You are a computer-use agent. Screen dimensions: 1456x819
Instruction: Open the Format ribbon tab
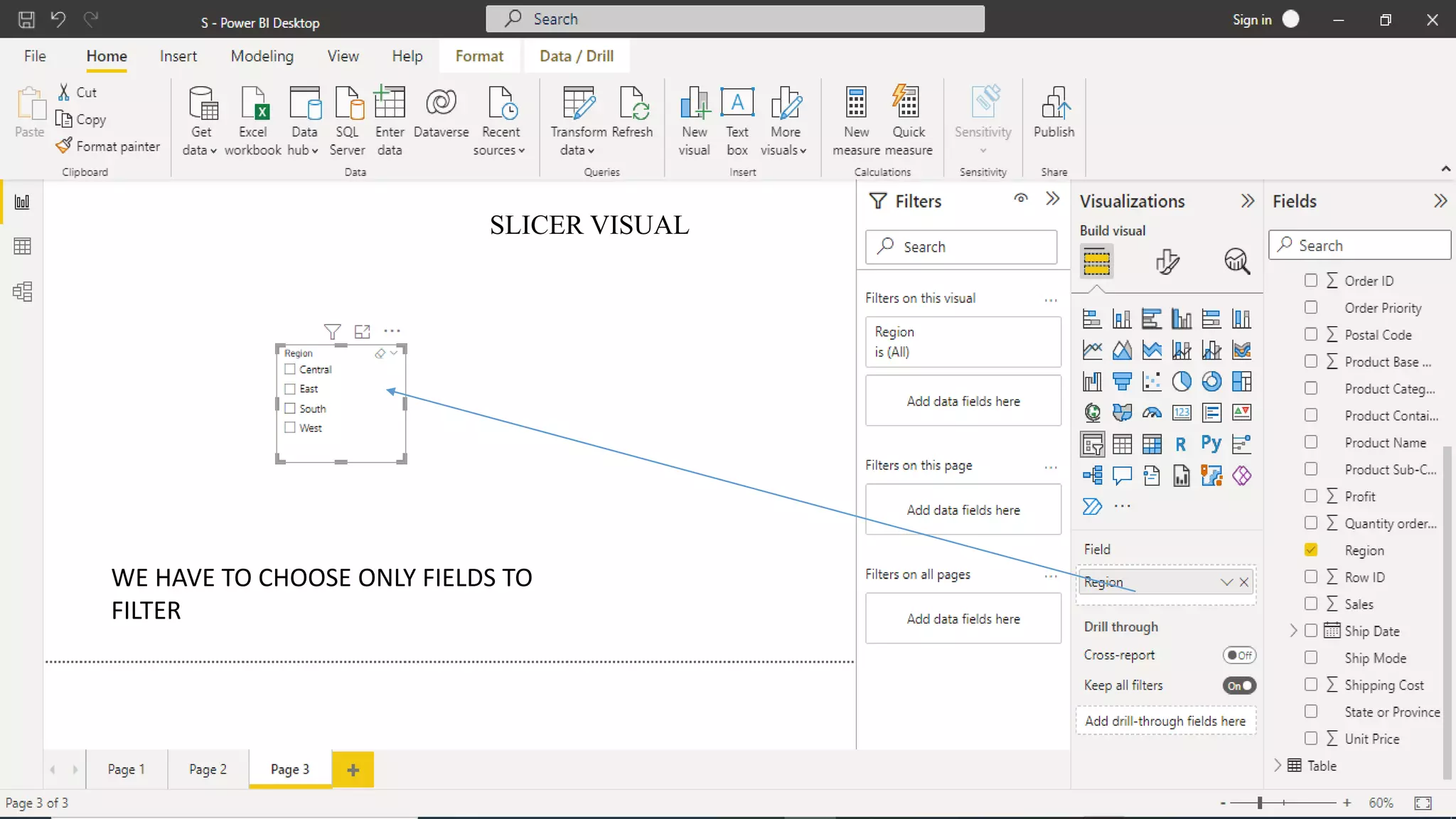(479, 56)
